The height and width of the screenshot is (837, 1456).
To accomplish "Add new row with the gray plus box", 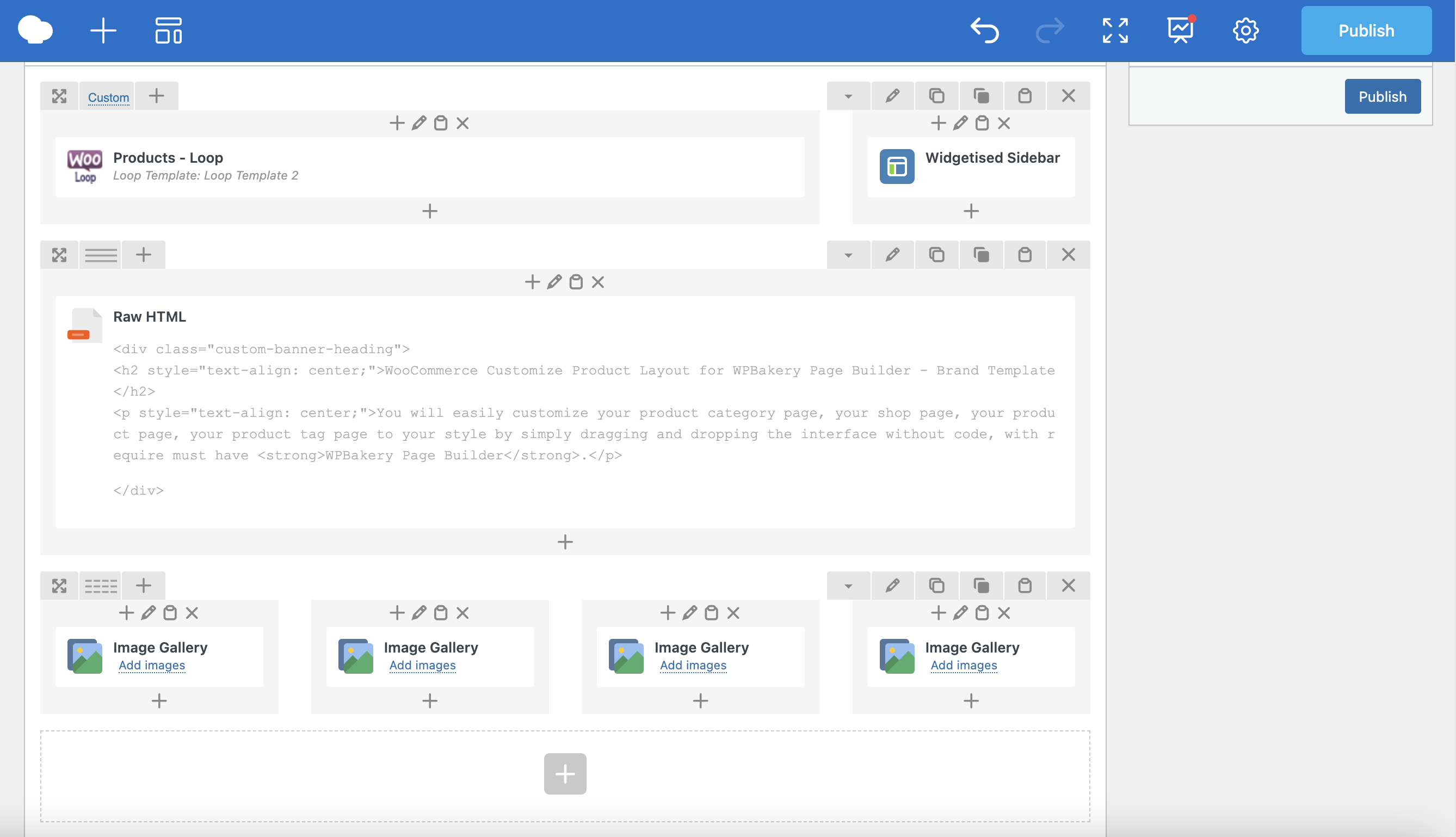I will 565,774.
